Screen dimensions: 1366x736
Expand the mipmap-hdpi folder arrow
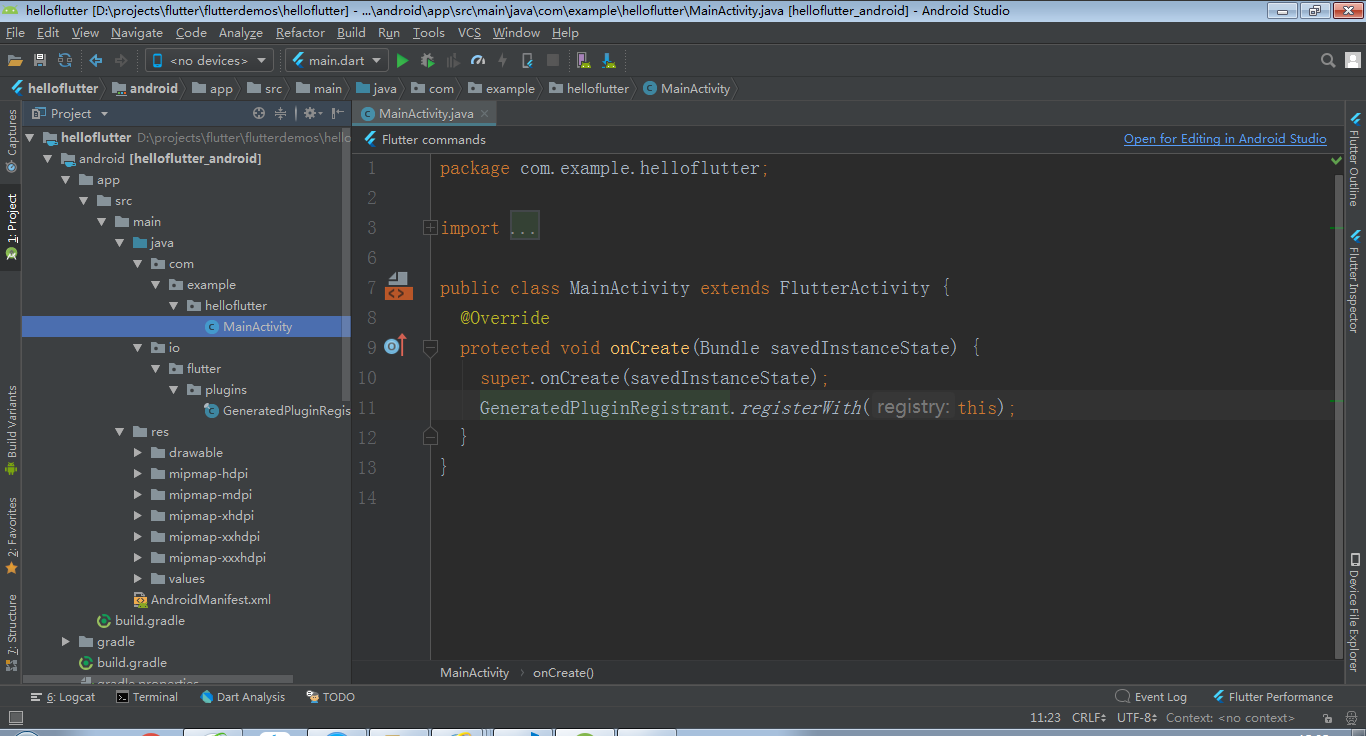pos(139,474)
